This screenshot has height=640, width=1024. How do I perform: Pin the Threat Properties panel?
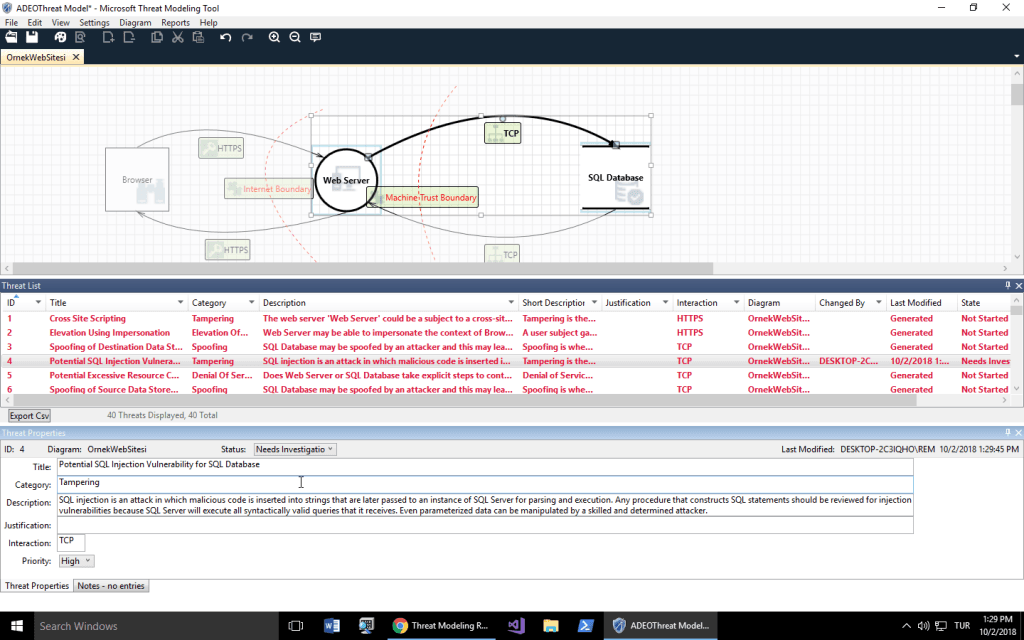pyautogui.click(x=1008, y=432)
